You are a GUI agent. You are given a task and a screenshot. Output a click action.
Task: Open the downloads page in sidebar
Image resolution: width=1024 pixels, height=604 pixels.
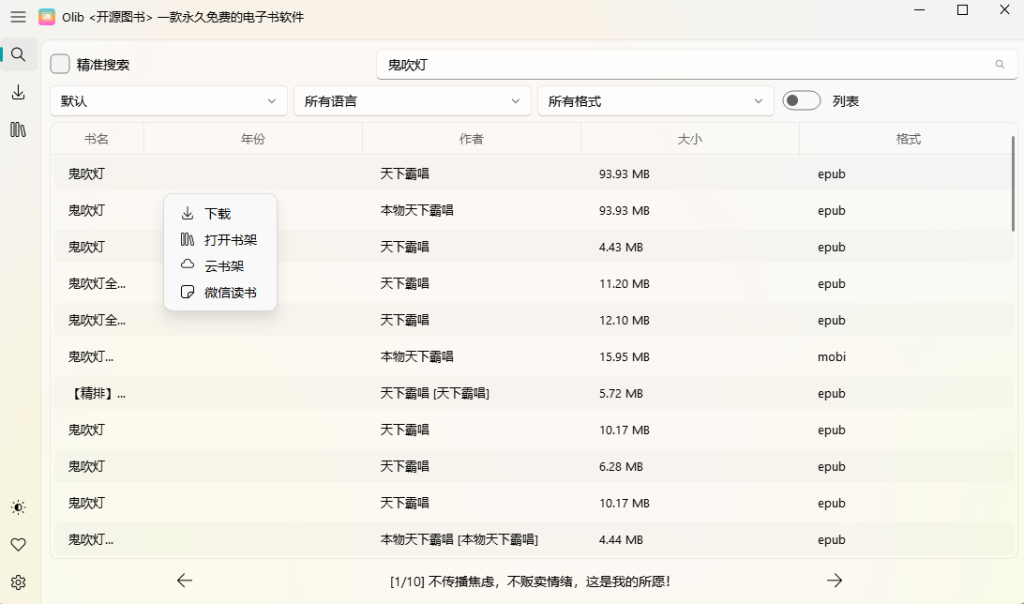tap(18, 93)
